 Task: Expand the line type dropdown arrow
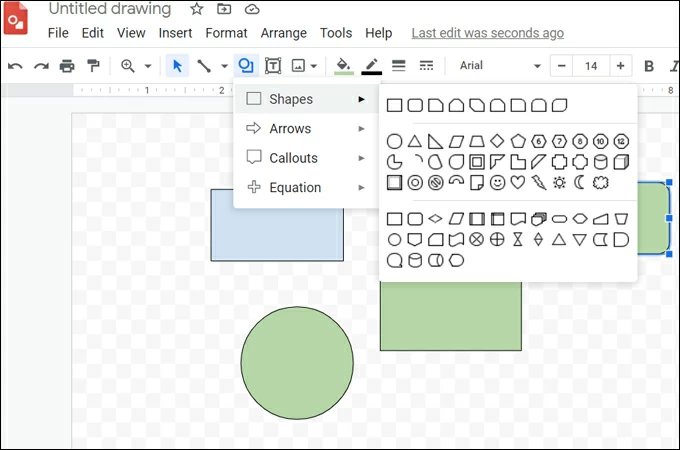click(224, 66)
